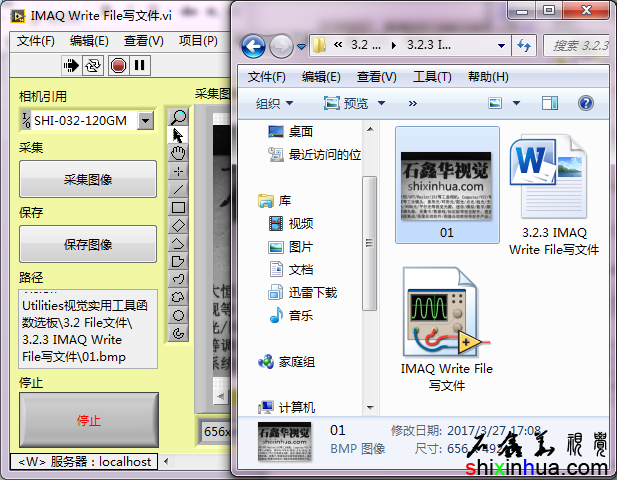Select the Rectangle ROI tool
Viewport: 617px width, 480px height.
179,207
